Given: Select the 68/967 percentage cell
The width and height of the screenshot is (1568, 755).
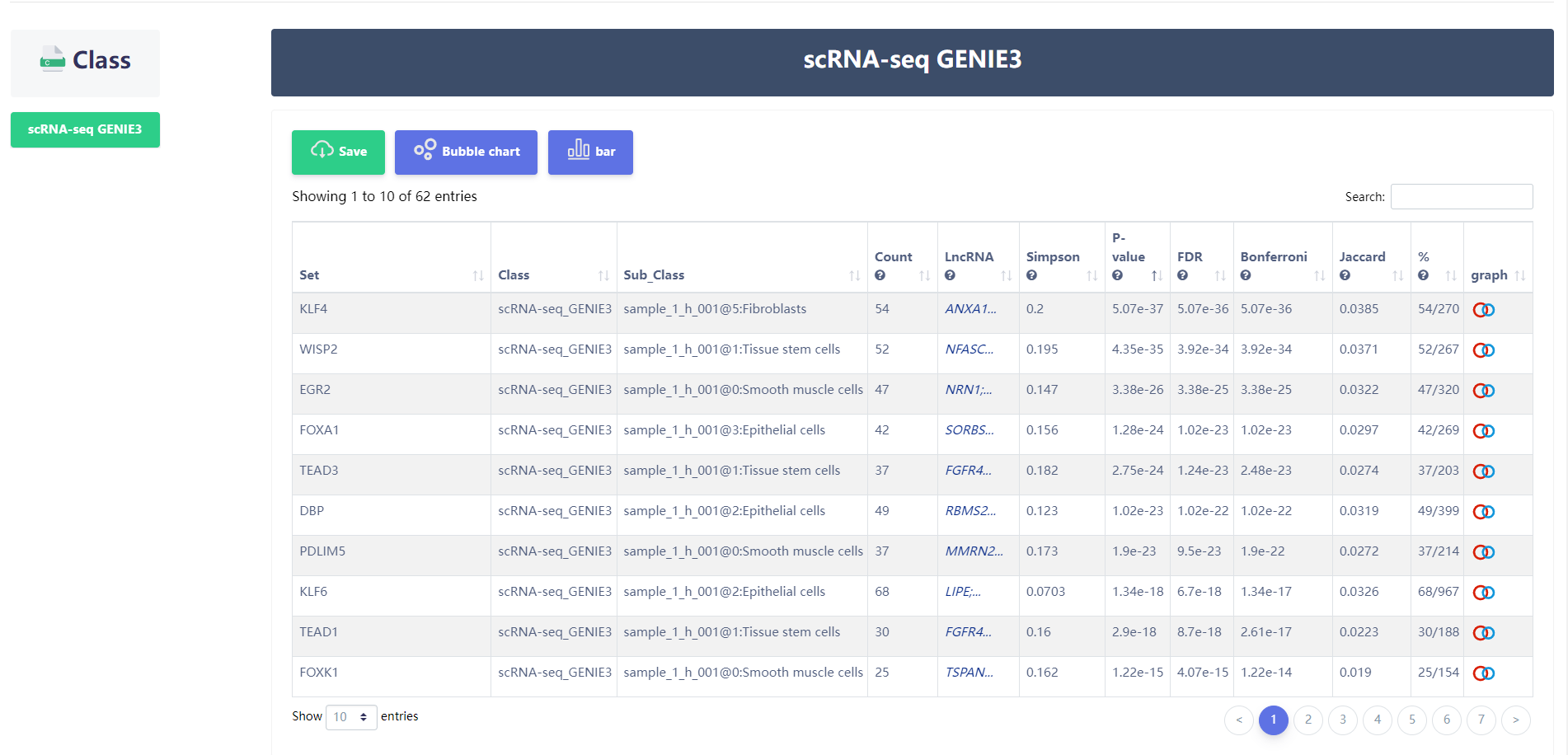Looking at the screenshot, I should [x=1438, y=596].
